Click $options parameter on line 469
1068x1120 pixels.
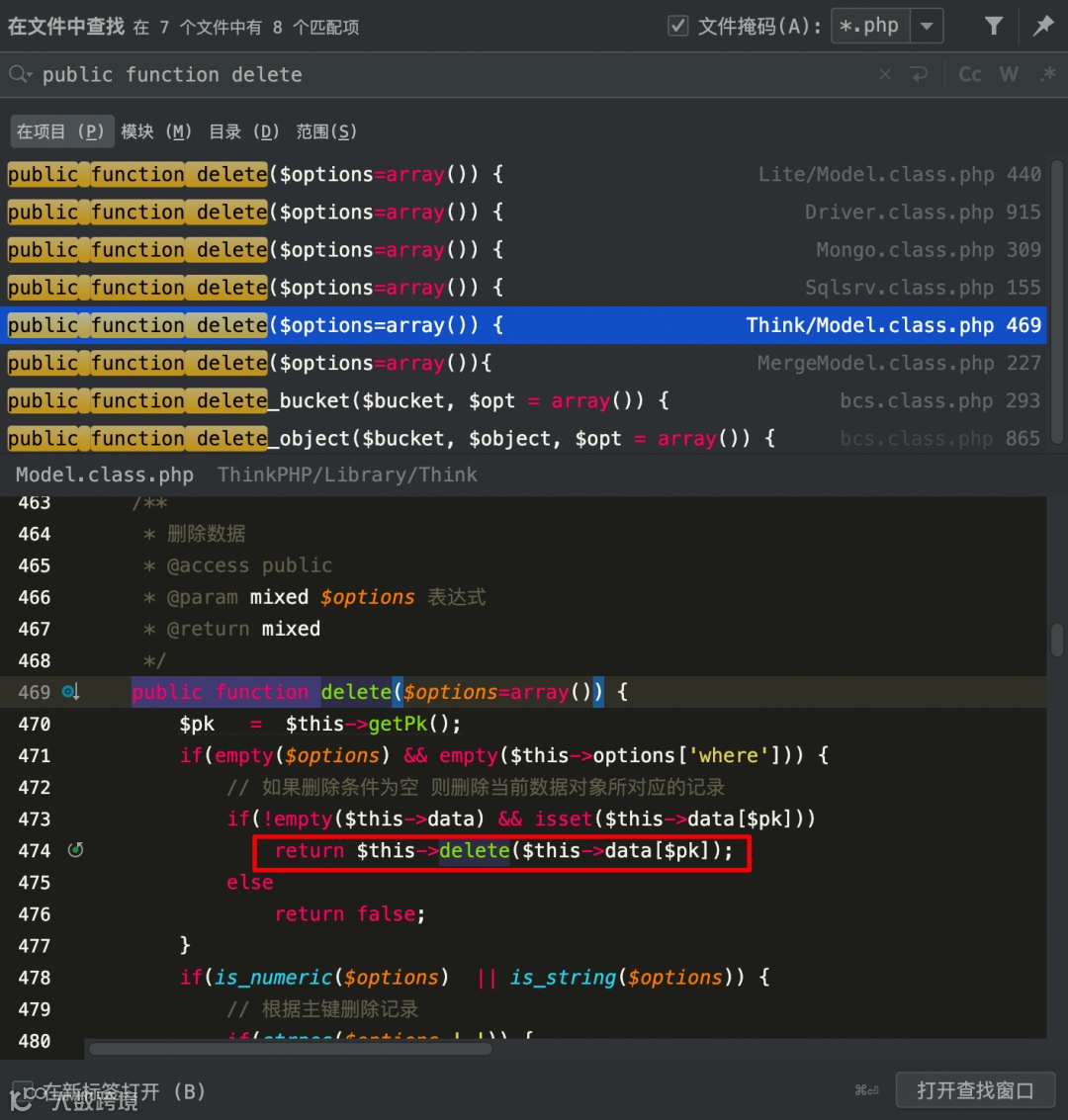point(450,691)
